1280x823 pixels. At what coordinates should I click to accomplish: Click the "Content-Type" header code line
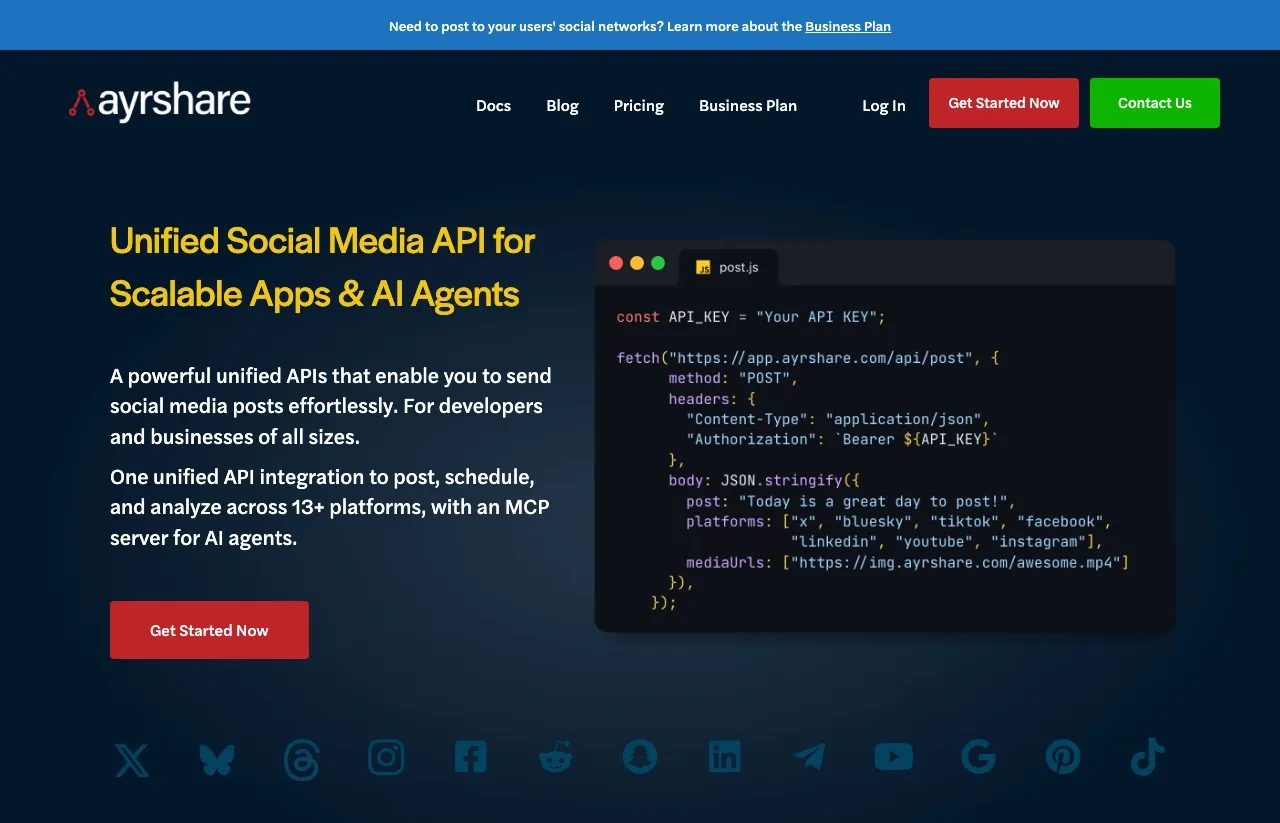tap(838, 419)
